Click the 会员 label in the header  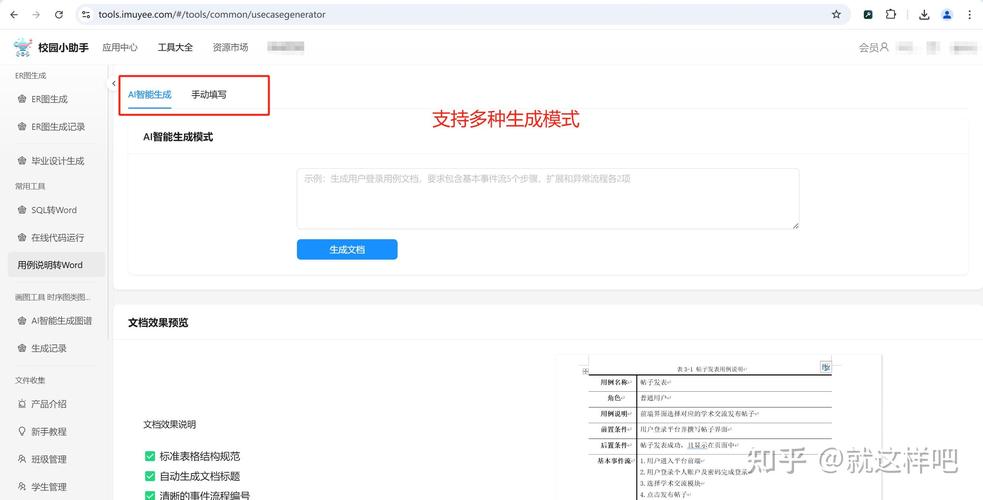868,47
